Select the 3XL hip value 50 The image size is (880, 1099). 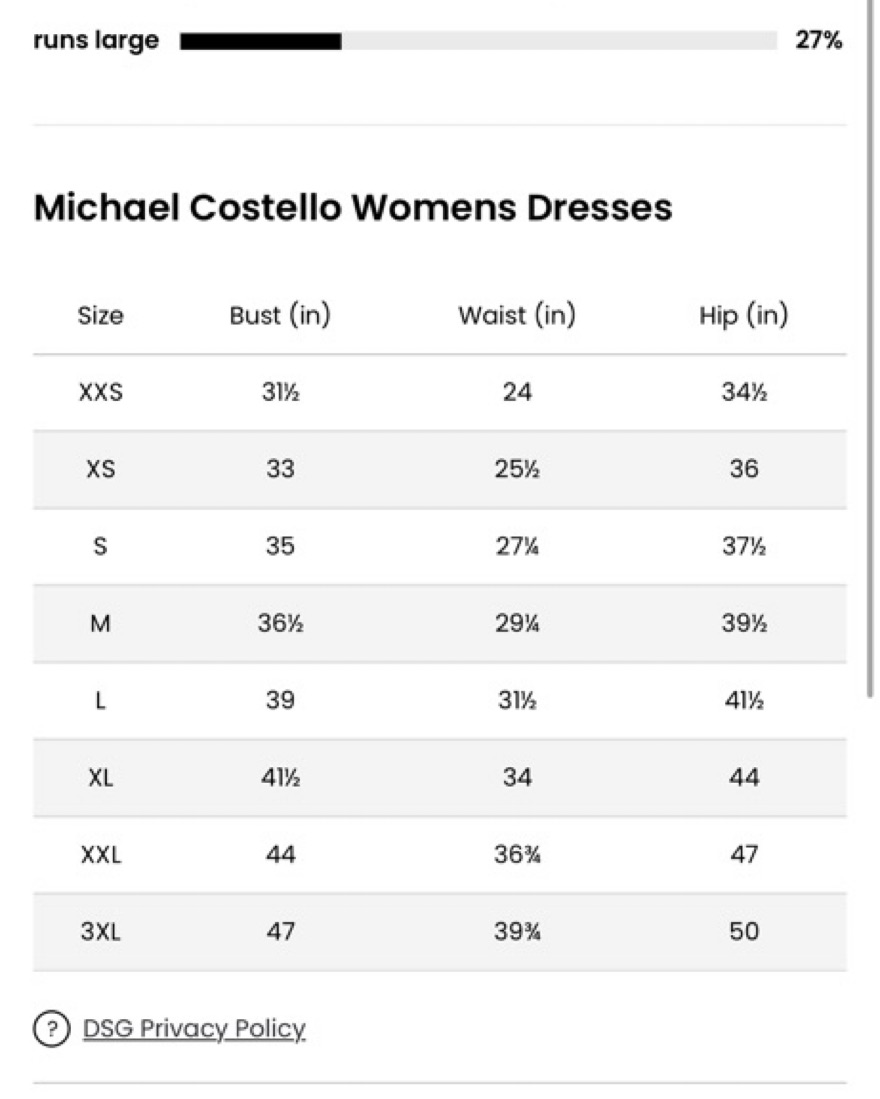(743, 931)
